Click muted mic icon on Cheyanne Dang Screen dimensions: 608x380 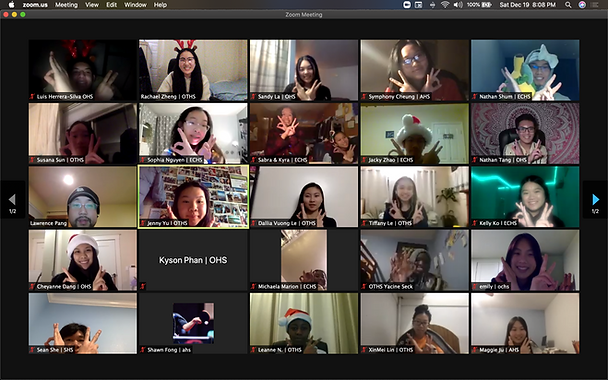(x=32, y=287)
